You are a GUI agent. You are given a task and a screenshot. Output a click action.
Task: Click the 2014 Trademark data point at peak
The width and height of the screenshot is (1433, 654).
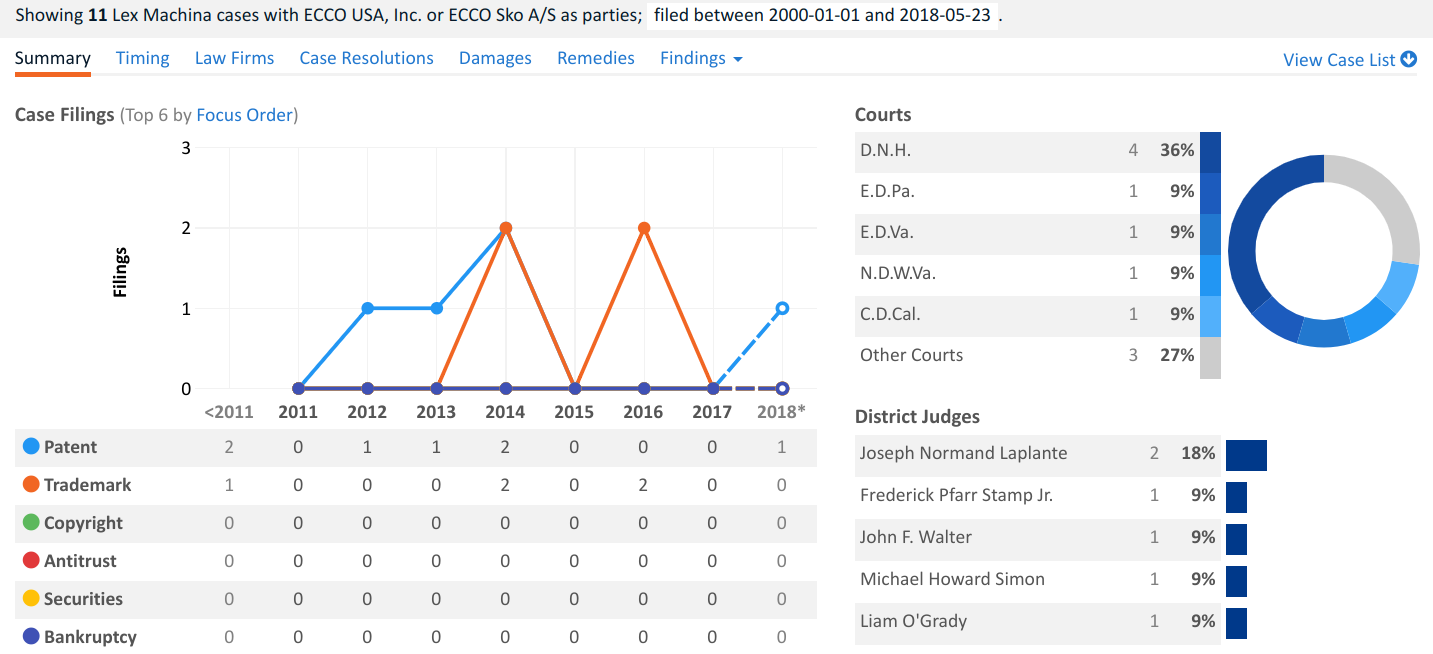[506, 228]
